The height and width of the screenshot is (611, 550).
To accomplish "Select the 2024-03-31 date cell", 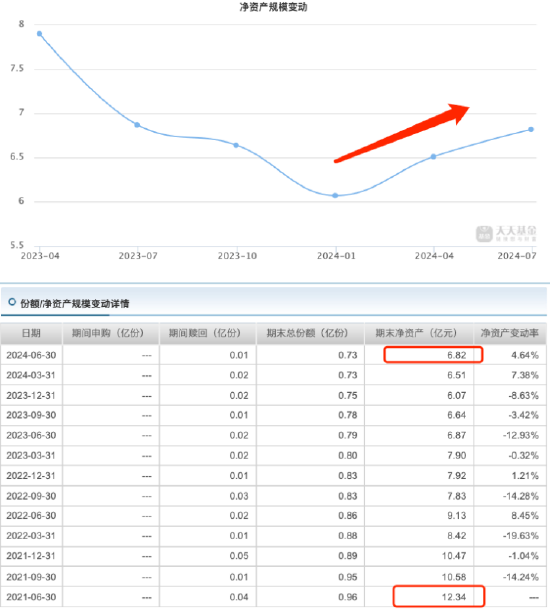I will [31, 375].
